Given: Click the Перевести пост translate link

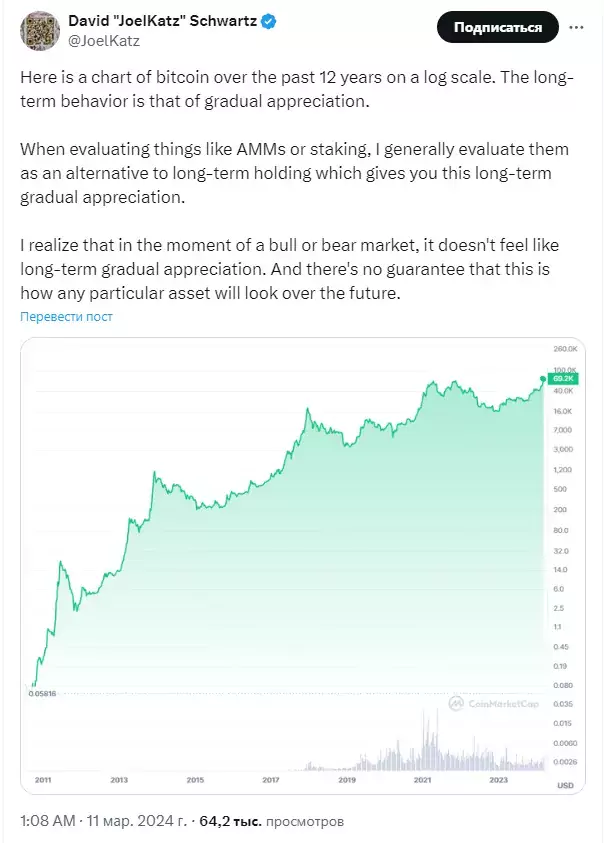Looking at the screenshot, I should click(x=66, y=317).
